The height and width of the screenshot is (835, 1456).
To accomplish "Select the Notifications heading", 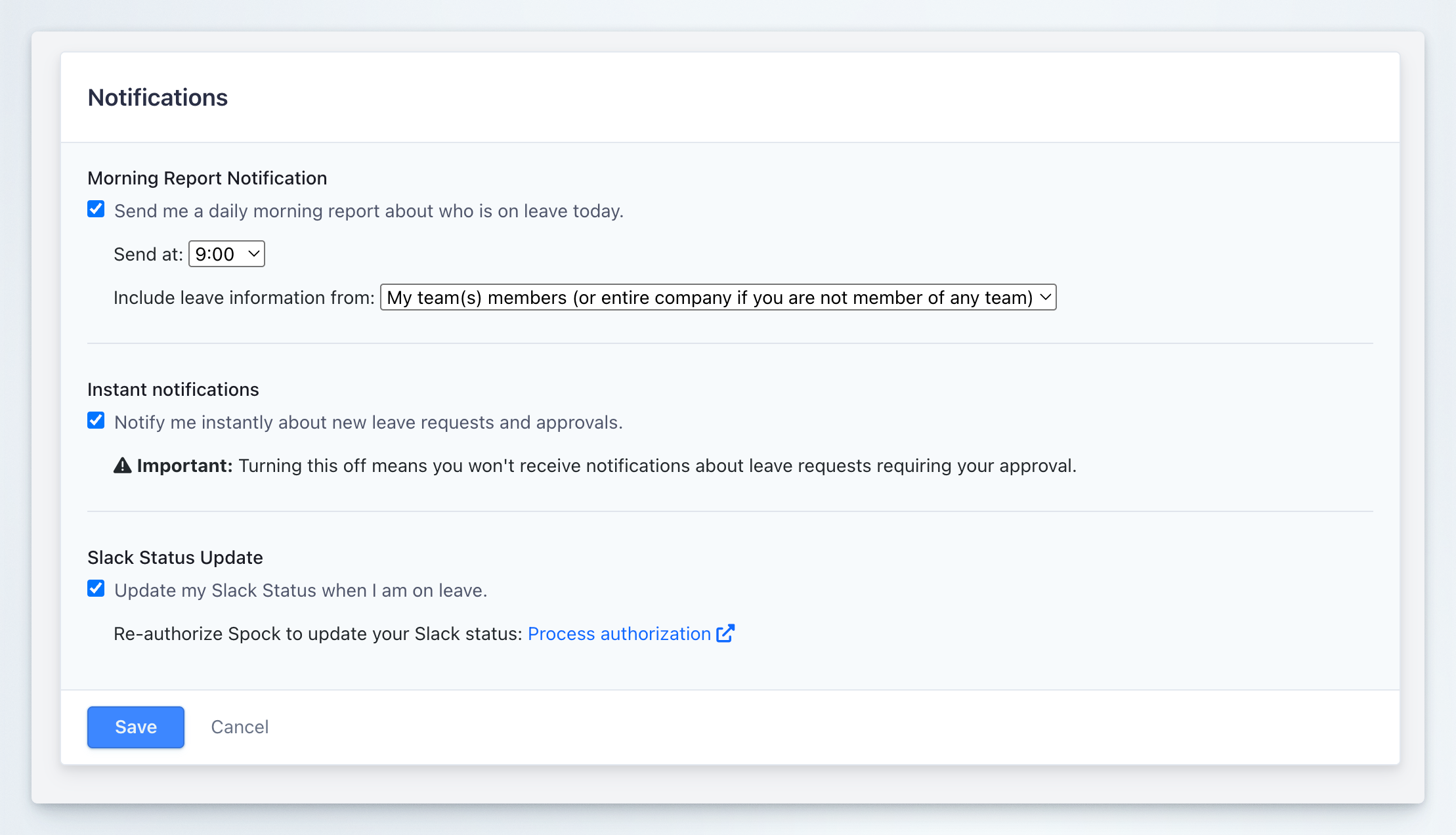I will [x=158, y=97].
